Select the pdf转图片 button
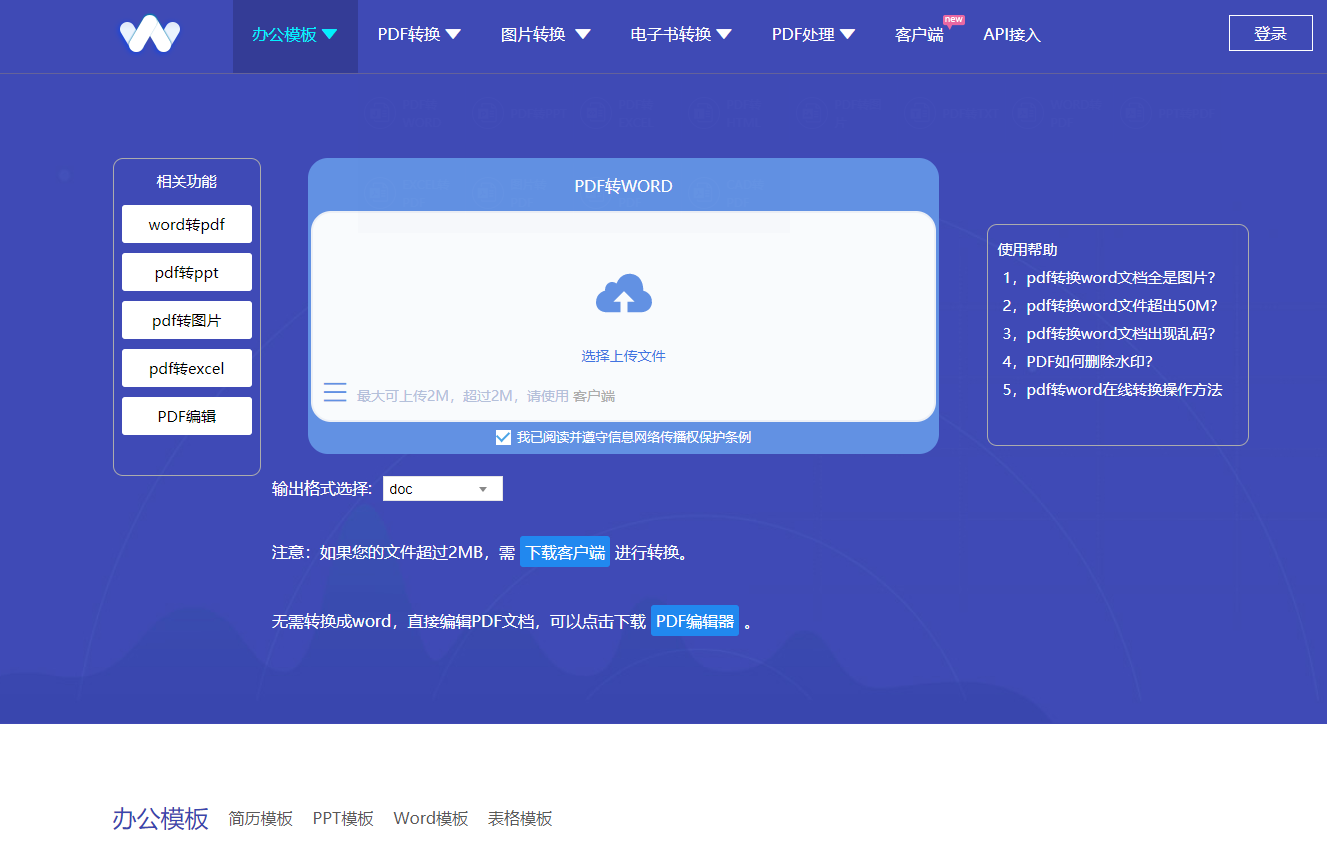Viewport: 1327px width, 859px height. pos(187,320)
